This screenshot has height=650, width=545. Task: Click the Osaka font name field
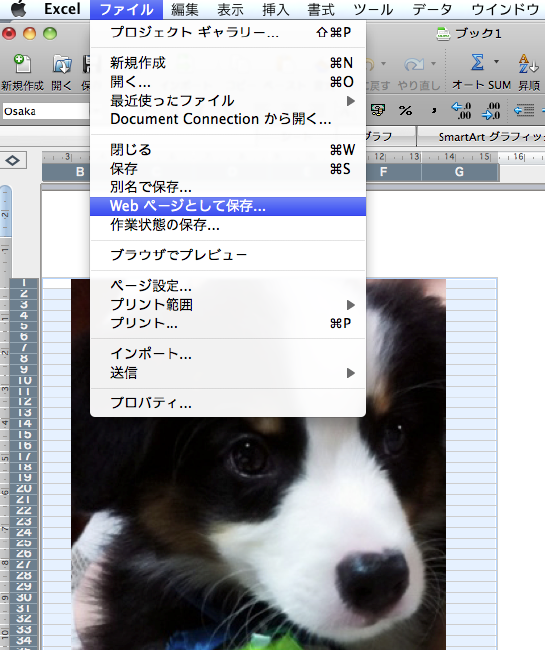[x=45, y=111]
